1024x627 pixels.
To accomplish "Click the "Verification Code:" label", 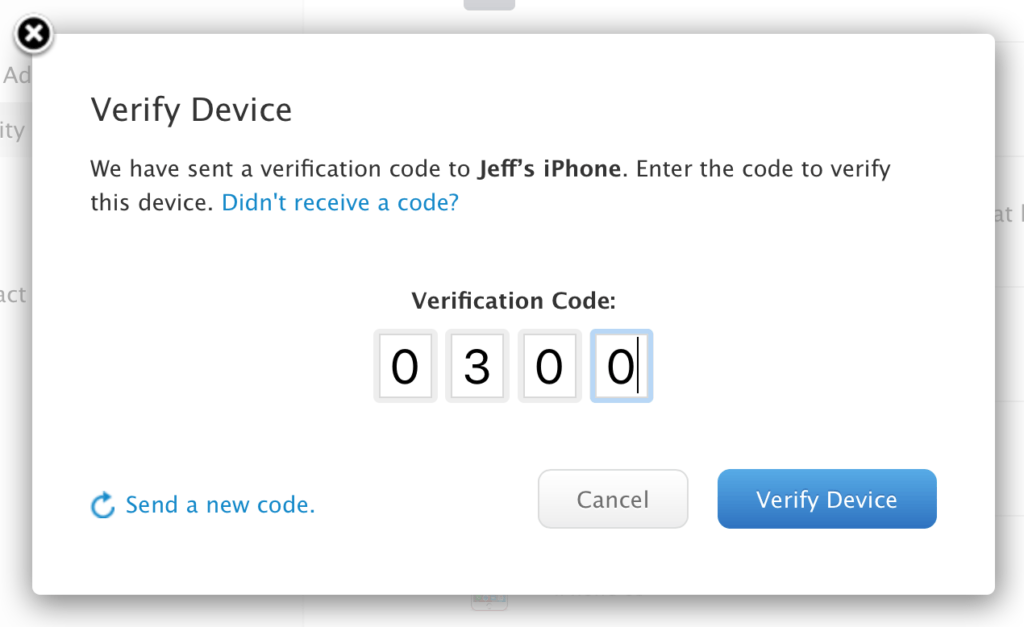I will (x=513, y=300).
